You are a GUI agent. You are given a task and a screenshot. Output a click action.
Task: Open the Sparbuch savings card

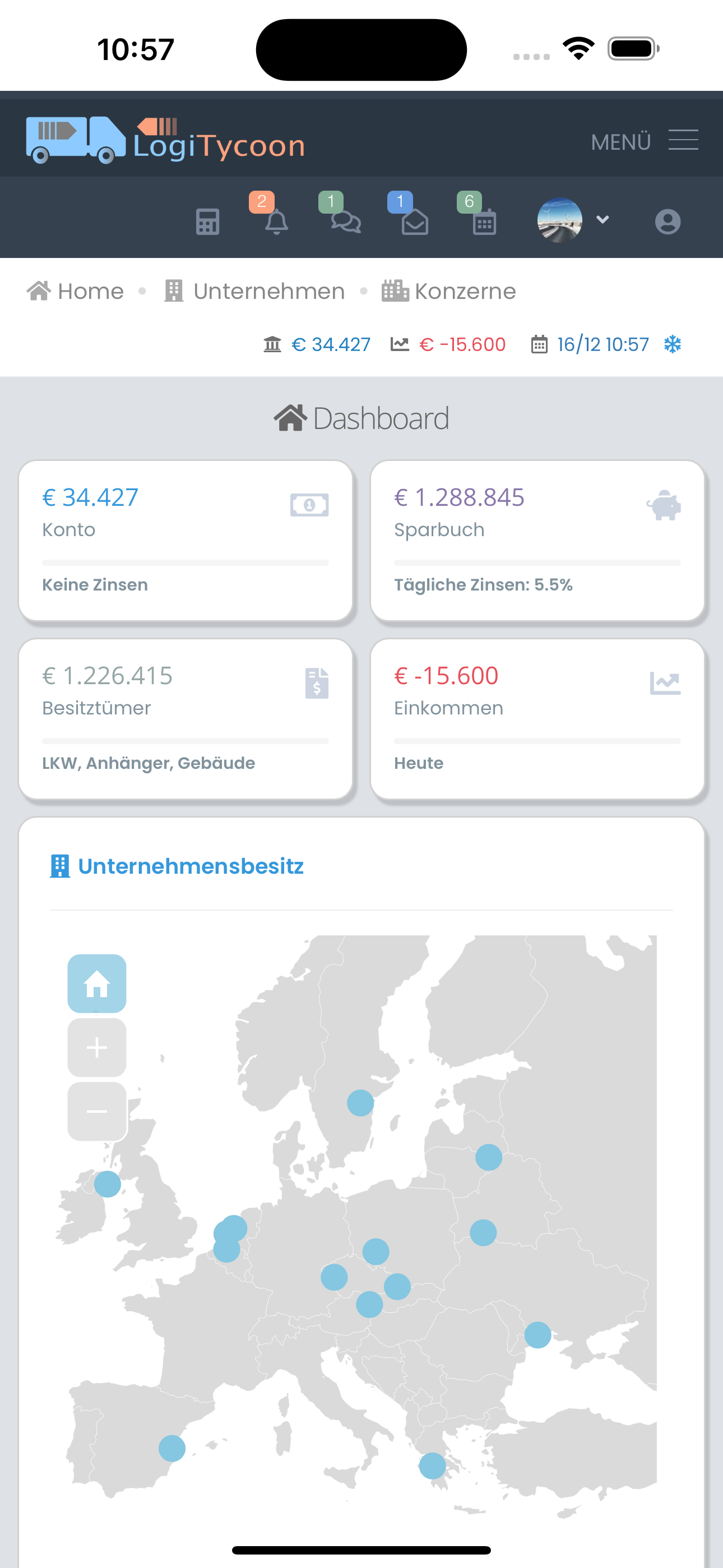click(x=537, y=541)
